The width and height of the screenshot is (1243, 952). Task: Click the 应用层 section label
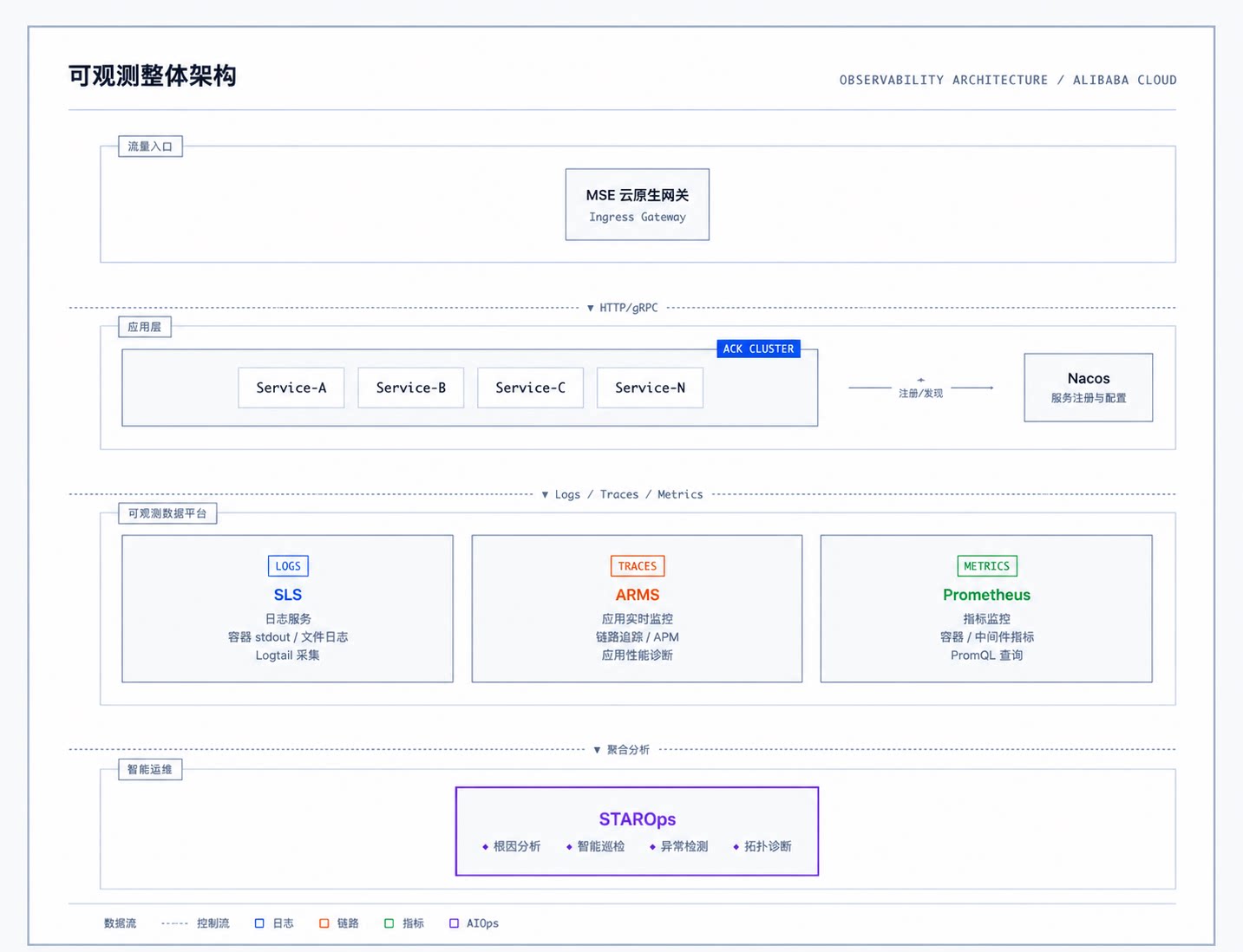tap(145, 327)
